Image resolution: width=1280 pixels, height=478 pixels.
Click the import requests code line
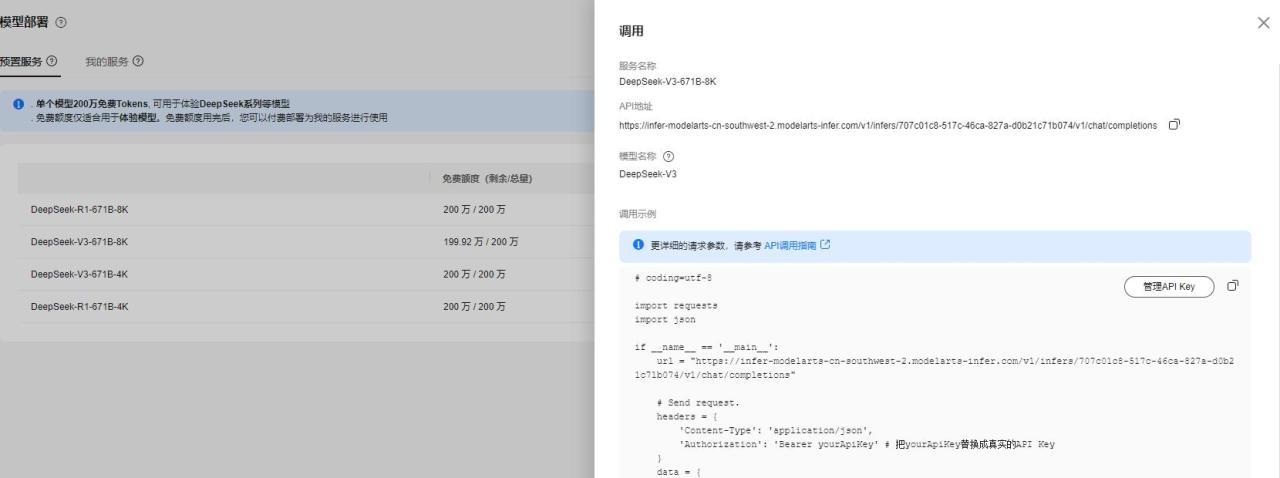pos(676,306)
